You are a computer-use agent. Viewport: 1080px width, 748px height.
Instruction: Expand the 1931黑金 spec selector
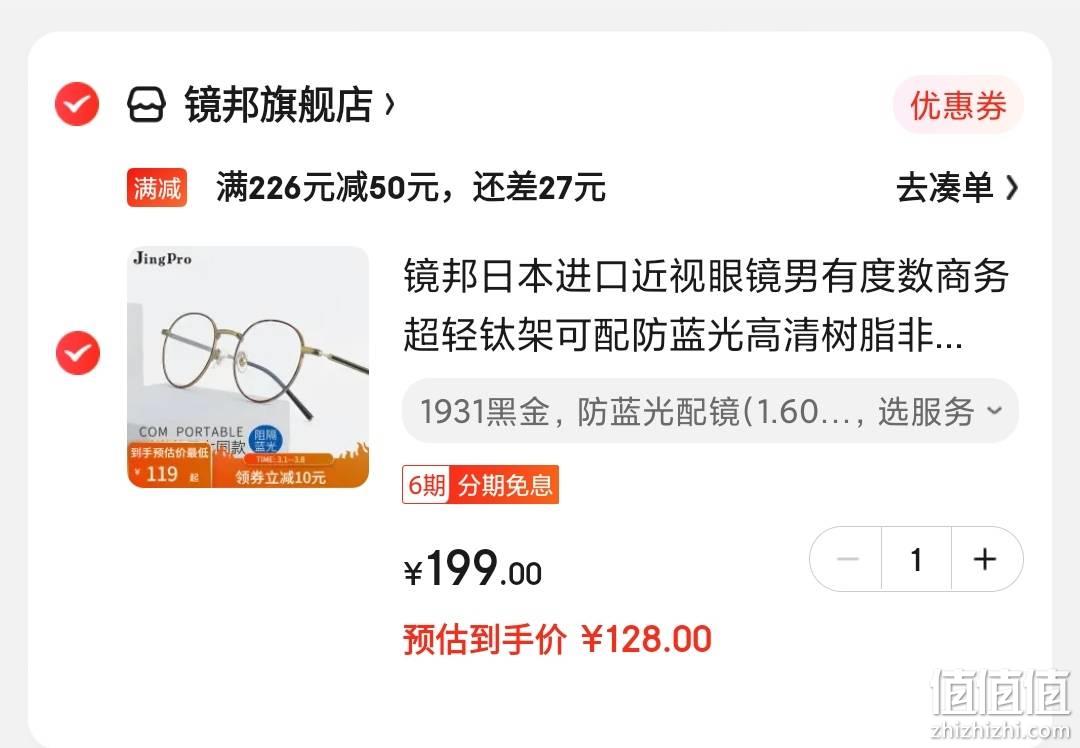pos(710,411)
